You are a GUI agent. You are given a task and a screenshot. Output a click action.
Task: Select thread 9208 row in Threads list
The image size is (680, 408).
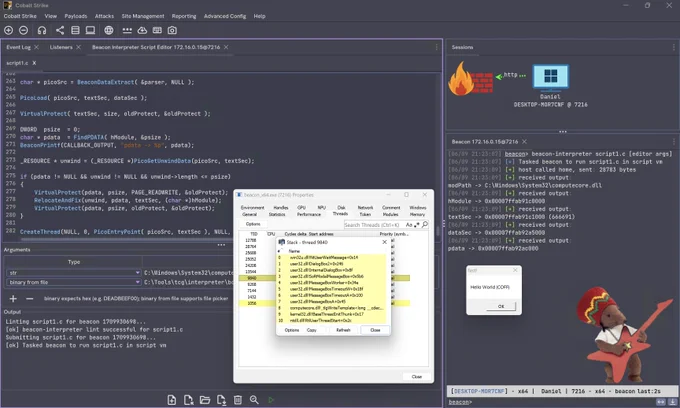point(324,284)
